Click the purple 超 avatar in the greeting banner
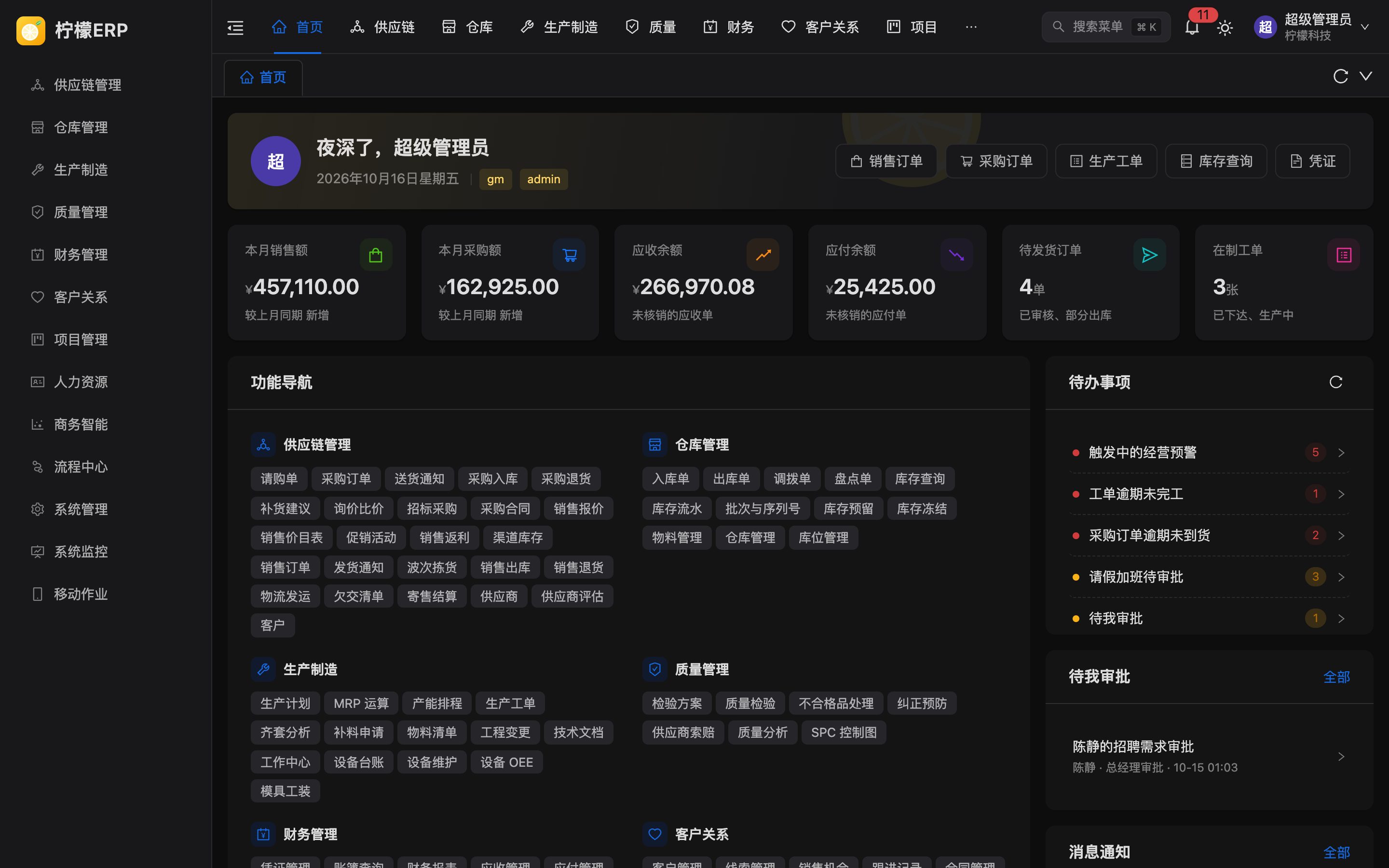This screenshot has width=1389, height=868. pos(275,162)
